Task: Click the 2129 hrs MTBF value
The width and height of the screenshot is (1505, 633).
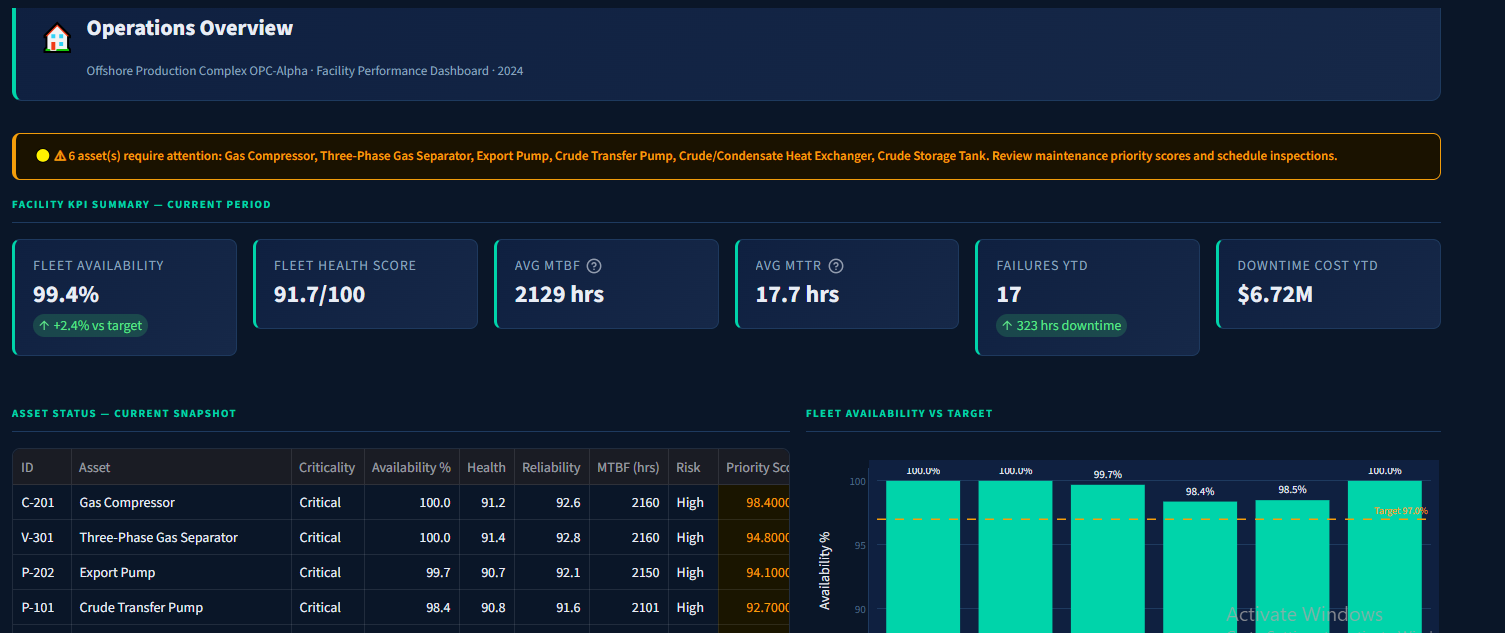Action: pos(560,295)
